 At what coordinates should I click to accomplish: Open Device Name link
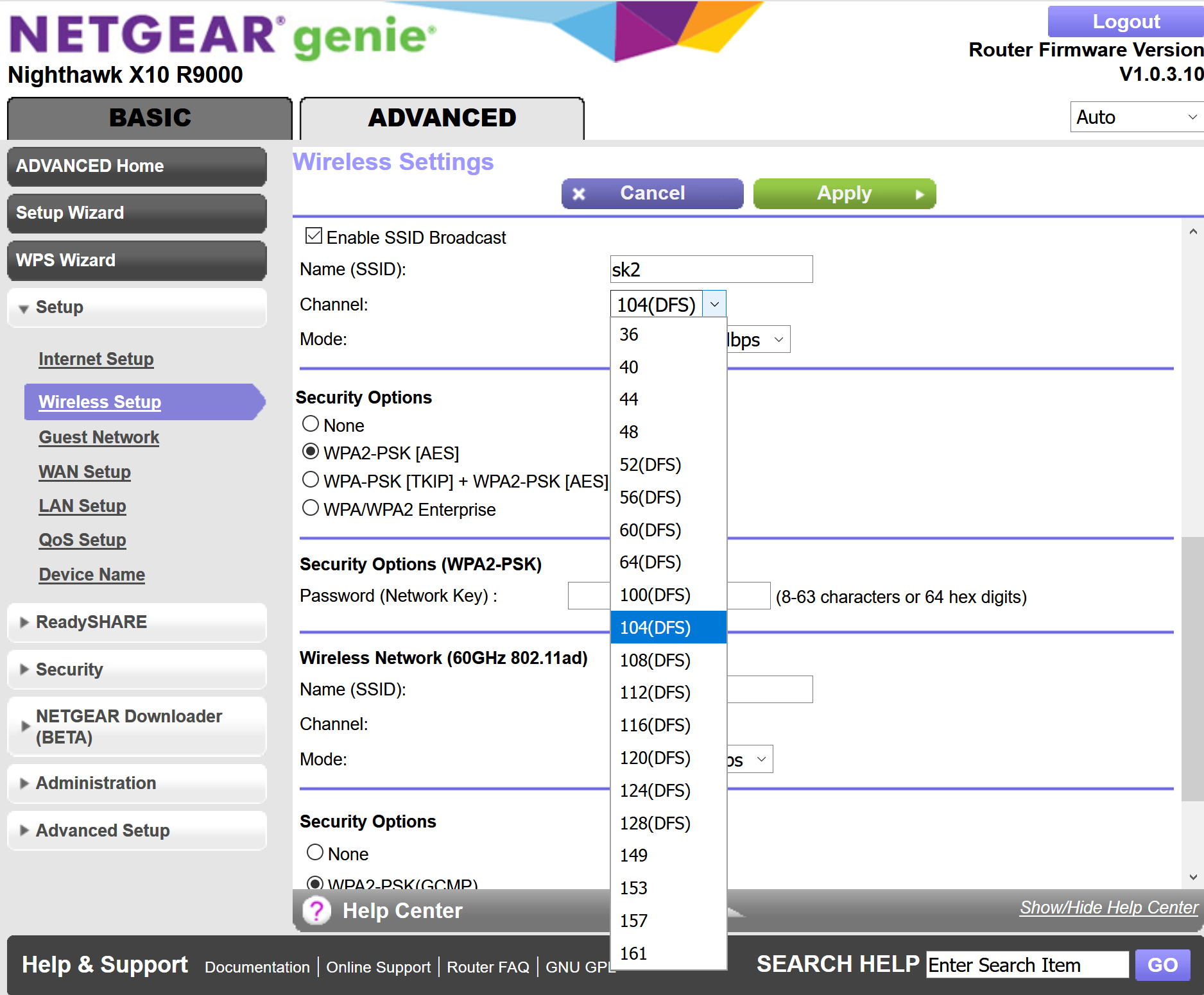(92, 575)
